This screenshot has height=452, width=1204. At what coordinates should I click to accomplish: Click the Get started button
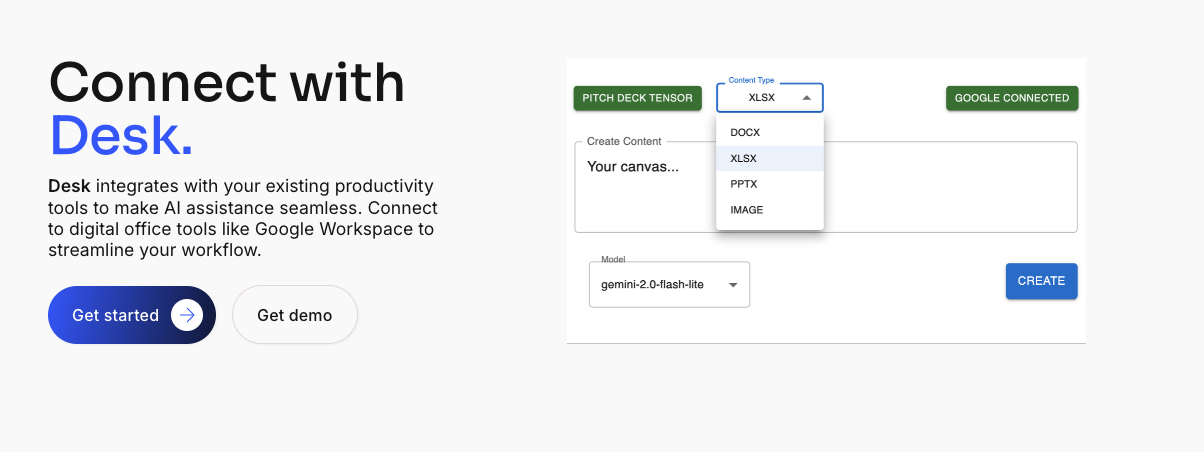click(x=132, y=315)
